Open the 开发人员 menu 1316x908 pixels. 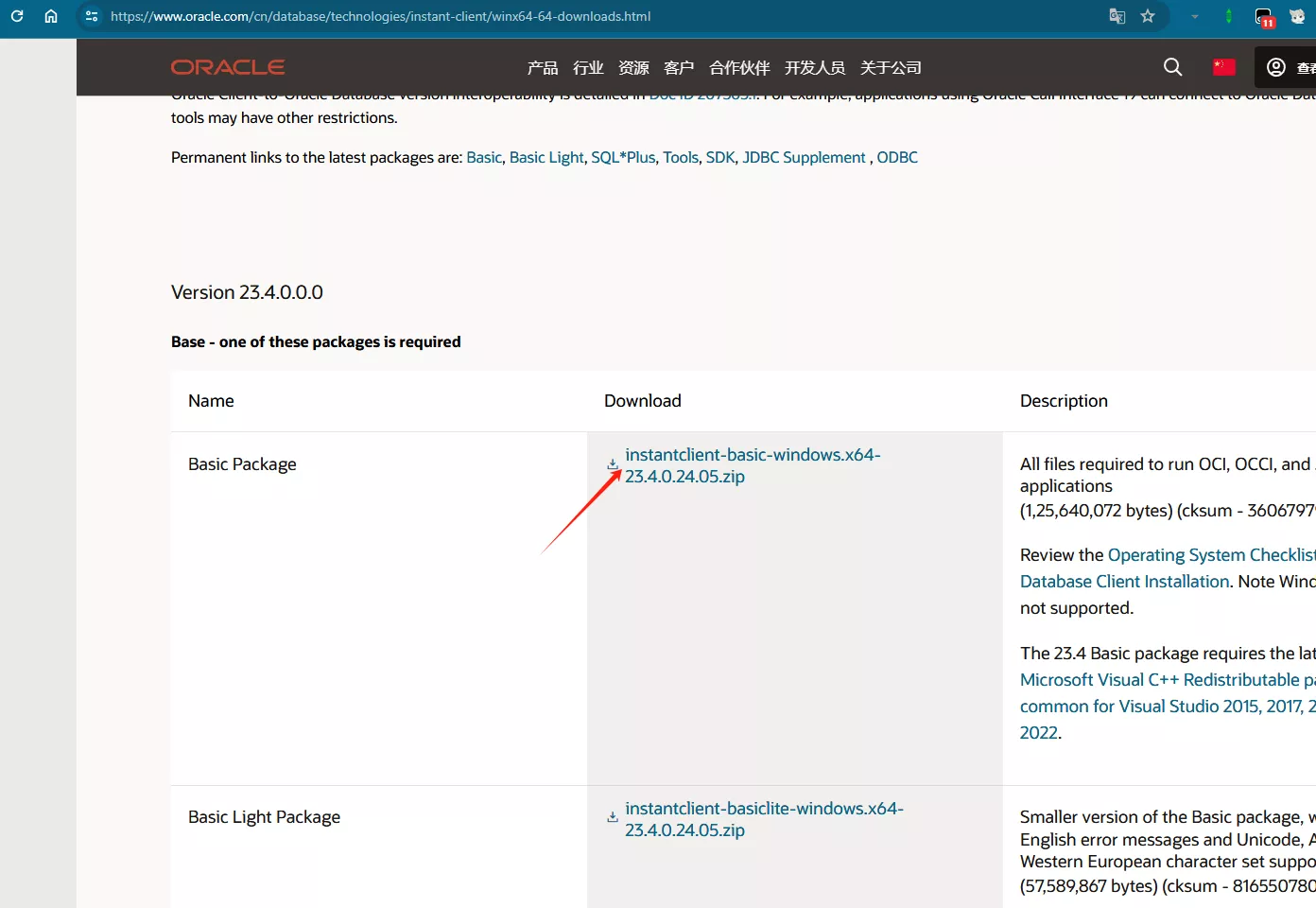(x=814, y=68)
